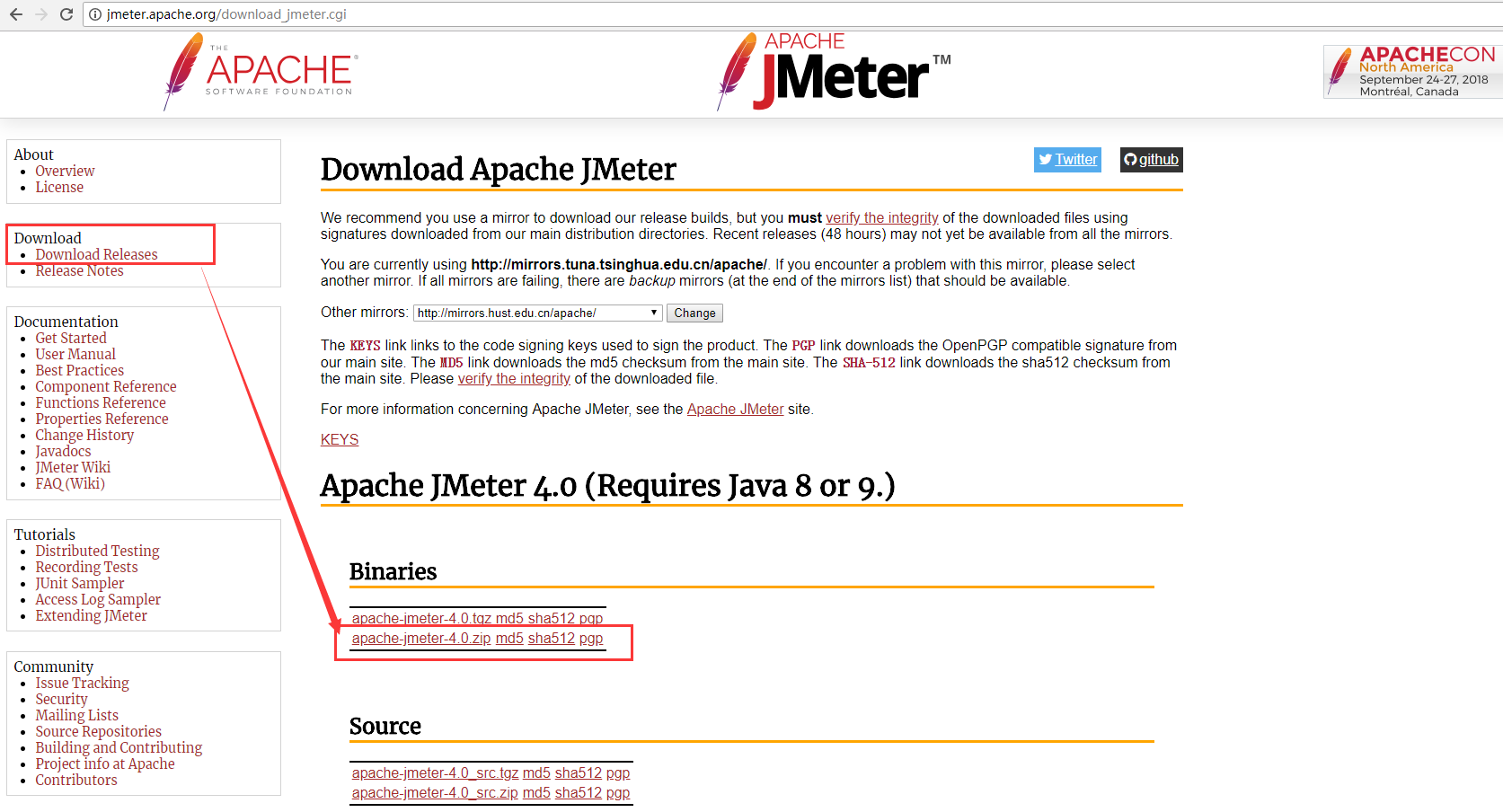Open Change History link
Screen dimensions: 1503x812
click(x=84, y=435)
